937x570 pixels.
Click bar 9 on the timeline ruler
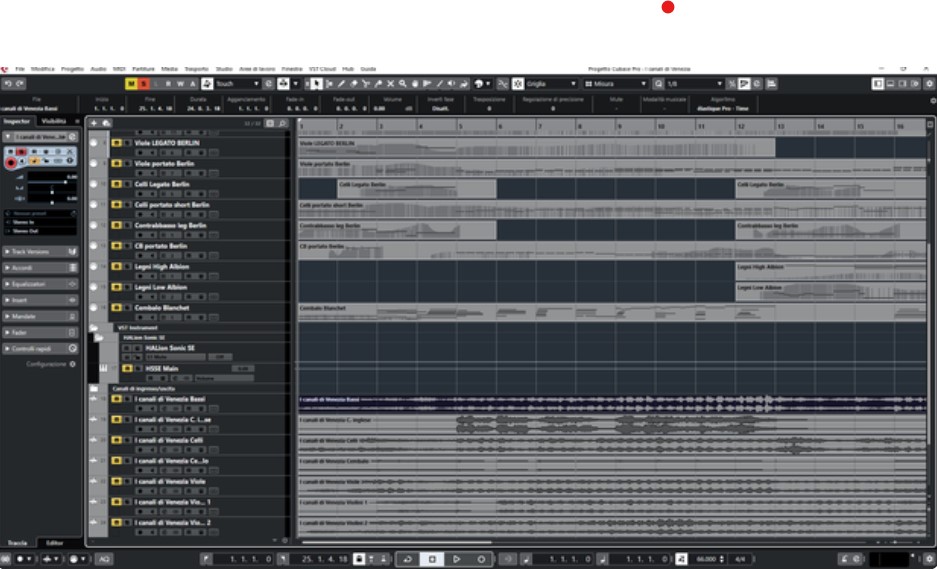[x=619, y=127]
